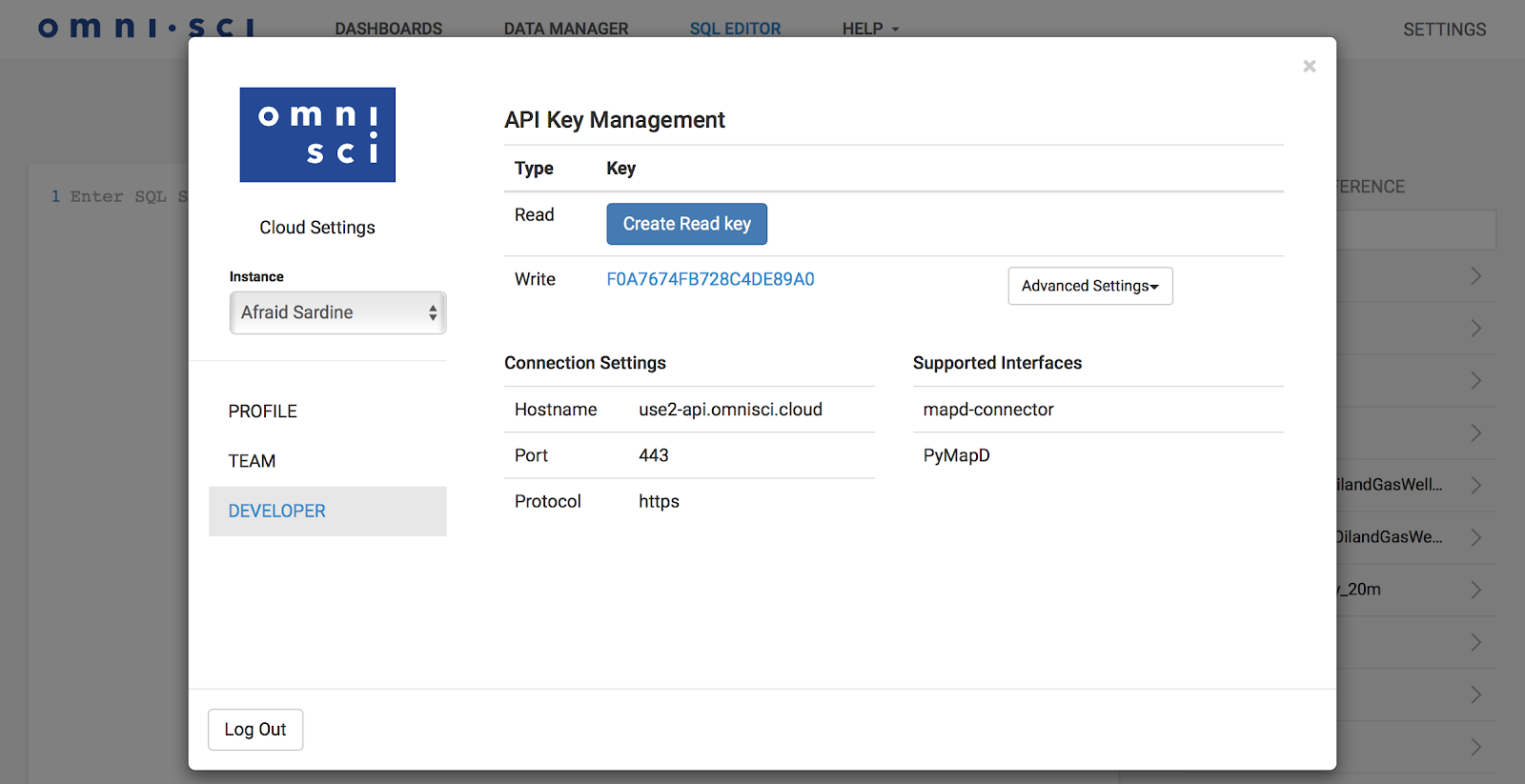Click the Read type cell
Viewport: 1525px width, 784px height.
(534, 215)
